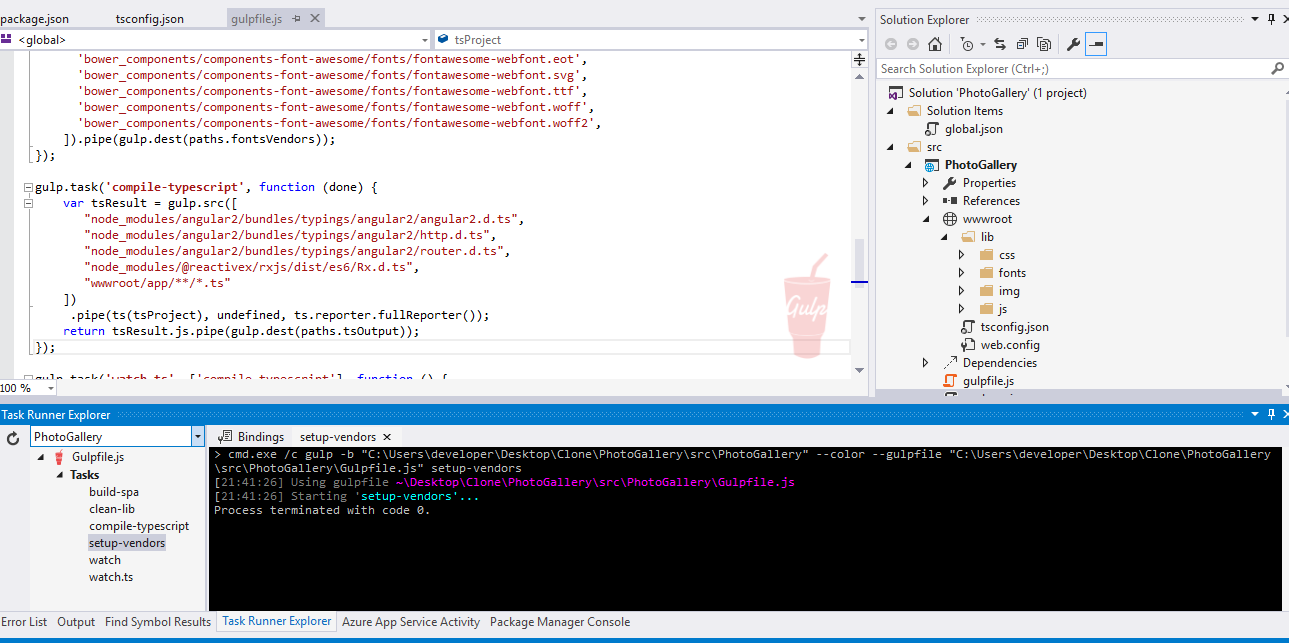Collapse the wwwroot folder tree node
Screen dimensions: 1289x643
[x=926, y=219]
